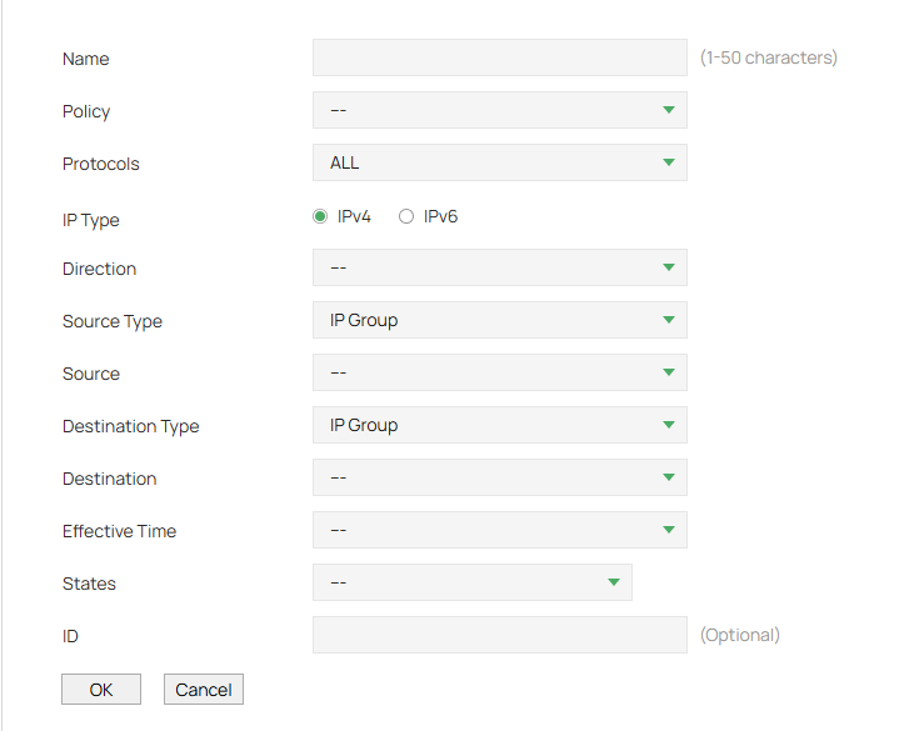
Task: Confirm with the OK button
Action: pos(101,689)
